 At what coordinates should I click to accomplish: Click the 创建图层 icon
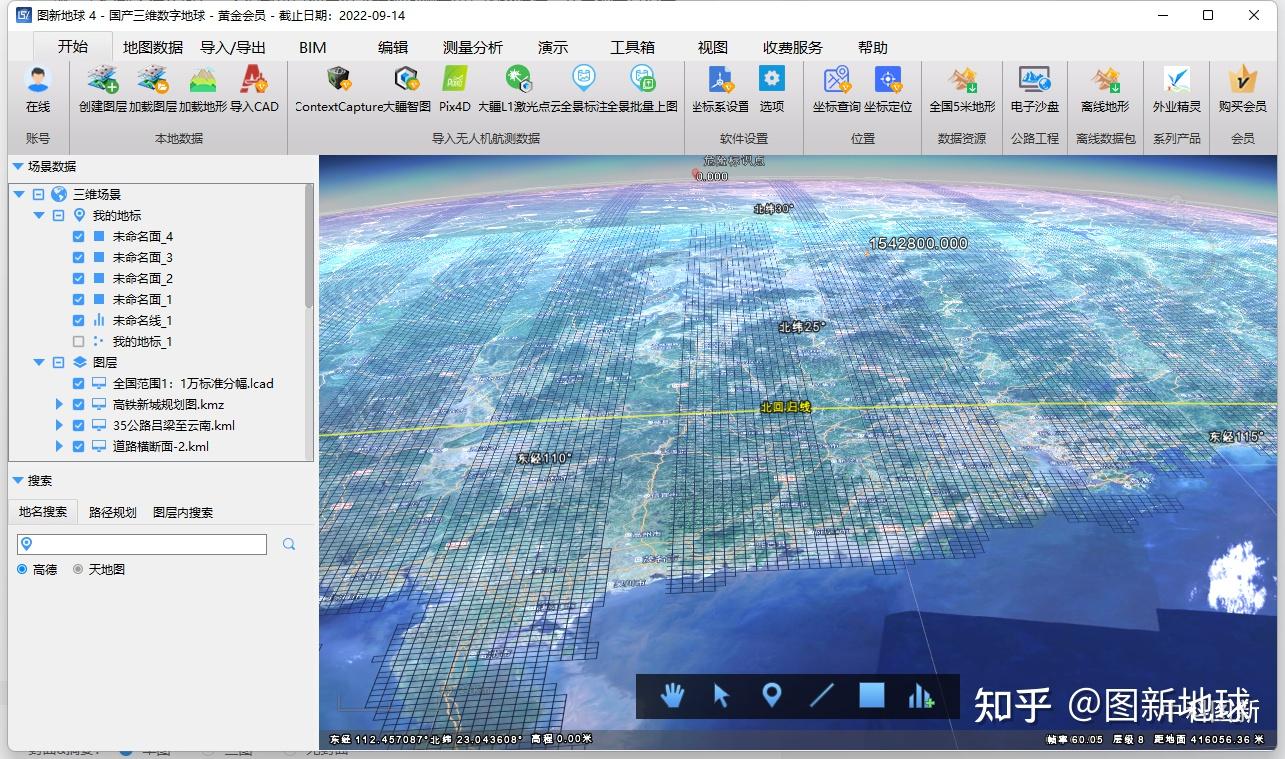[102, 80]
